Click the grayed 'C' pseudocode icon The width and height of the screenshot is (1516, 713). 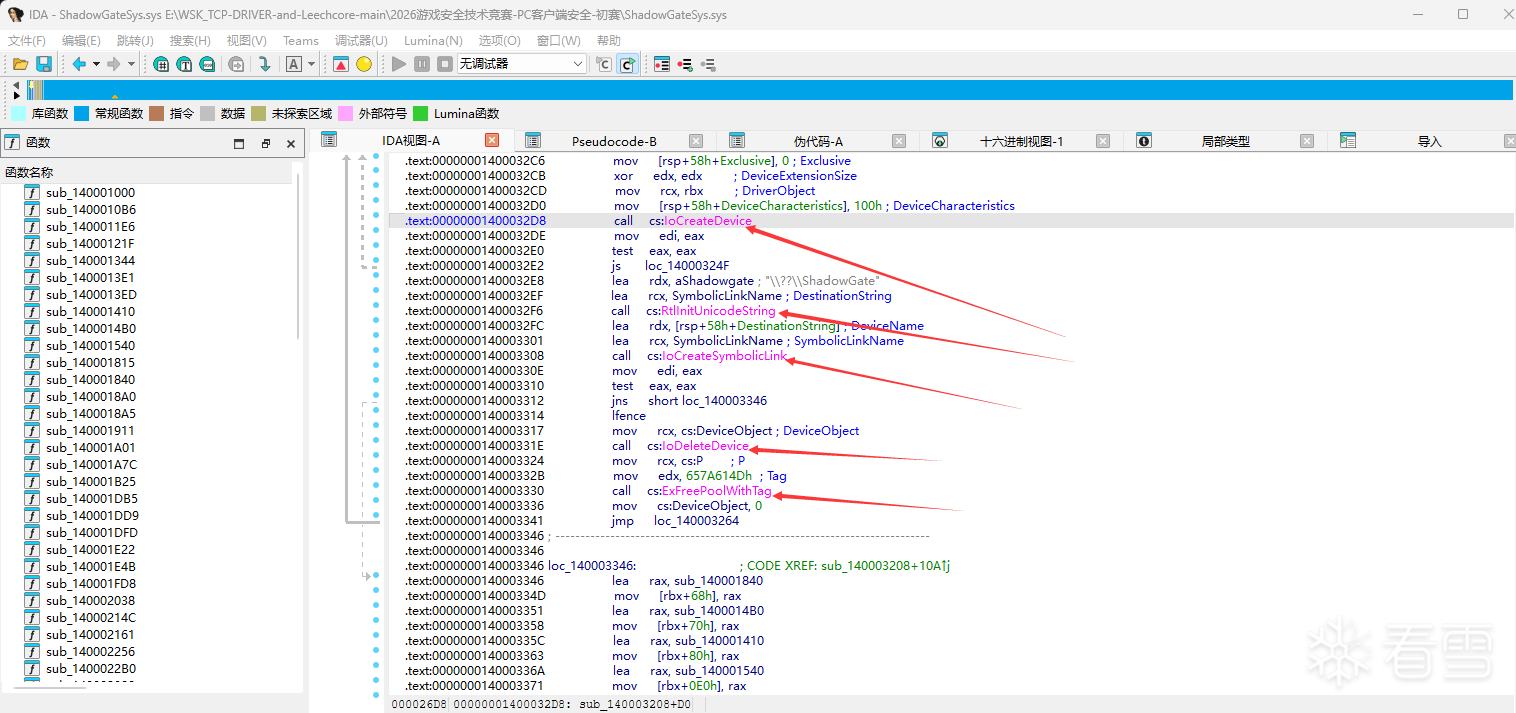click(603, 64)
